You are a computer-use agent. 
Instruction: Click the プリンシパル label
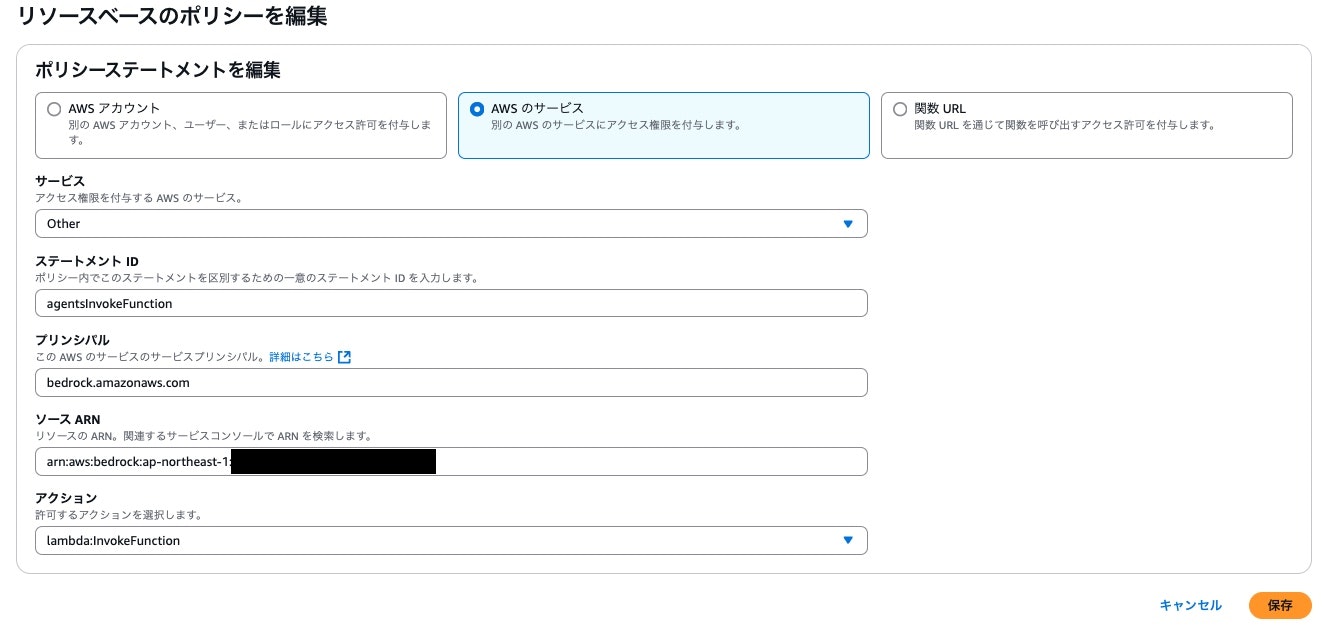point(72,340)
